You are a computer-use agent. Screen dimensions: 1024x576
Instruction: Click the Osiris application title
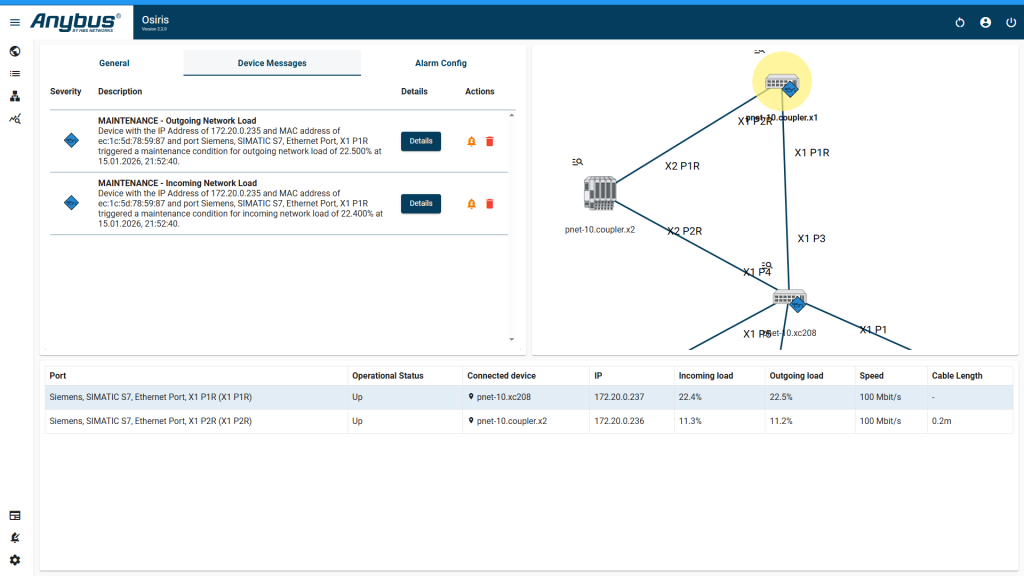(x=155, y=20)
